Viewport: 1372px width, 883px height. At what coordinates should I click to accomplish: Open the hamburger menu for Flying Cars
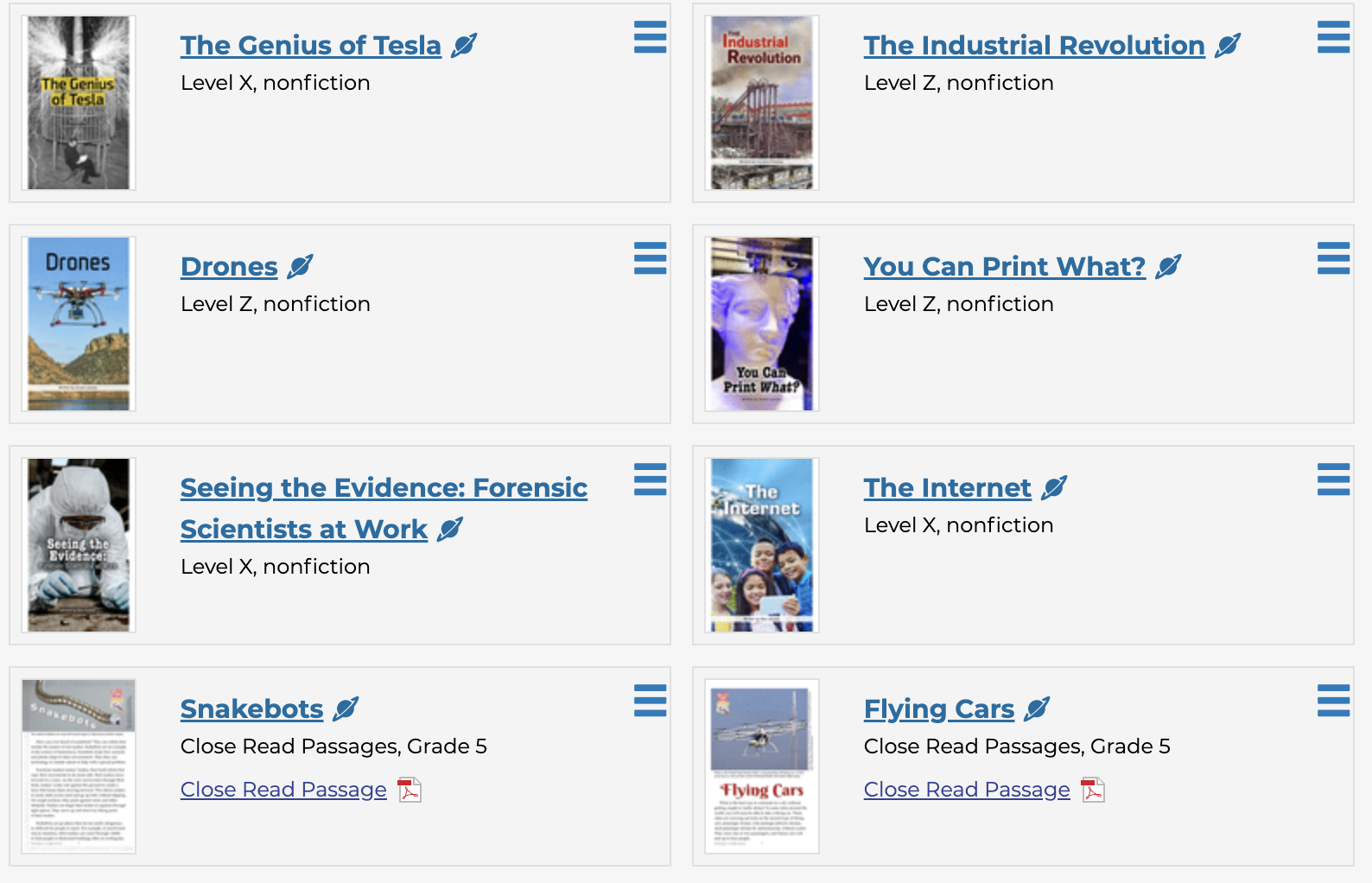pos(1333,701)
